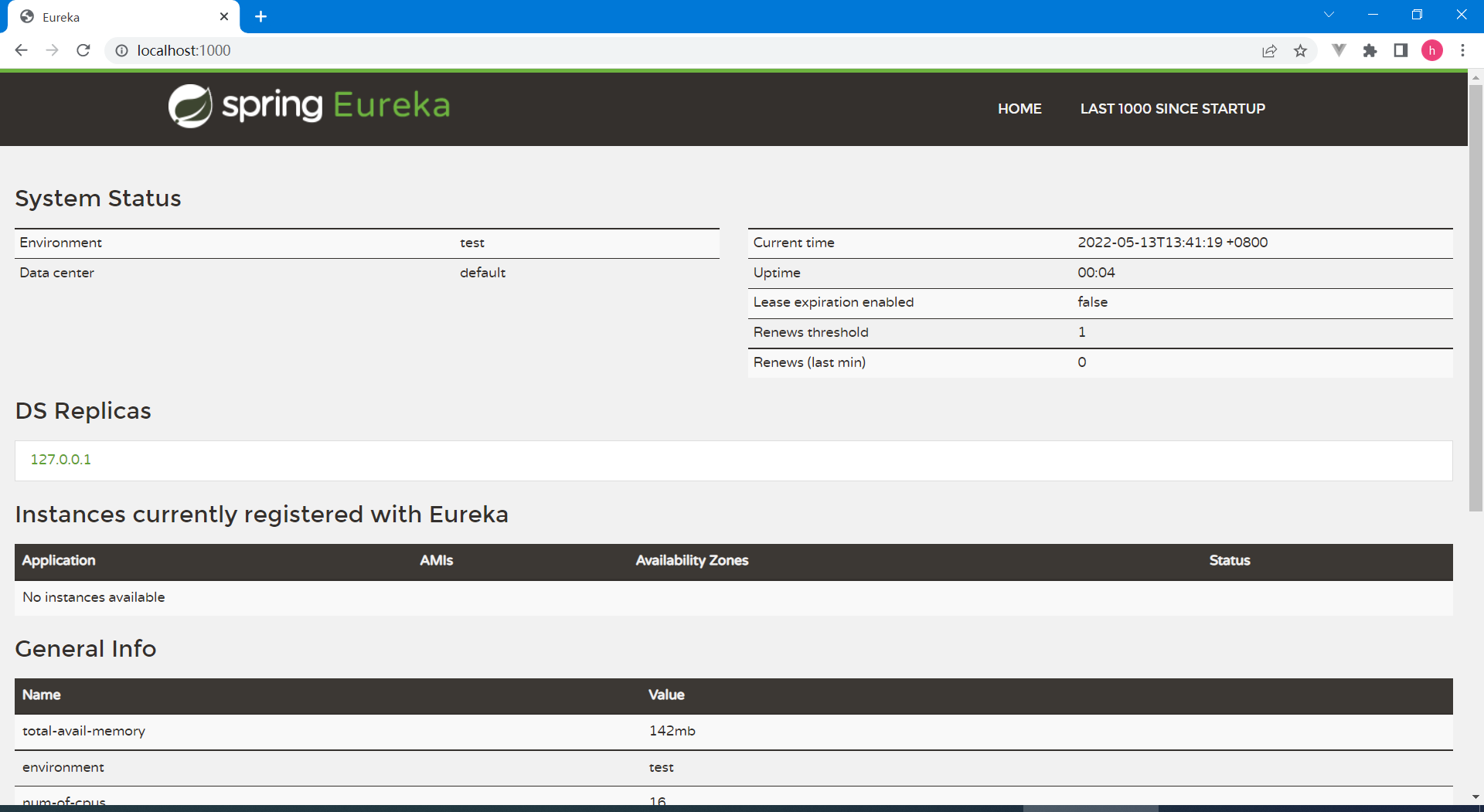The image size is (1484, 812).
Task: Click the AMIs column header
Action: tap(436, 561)
